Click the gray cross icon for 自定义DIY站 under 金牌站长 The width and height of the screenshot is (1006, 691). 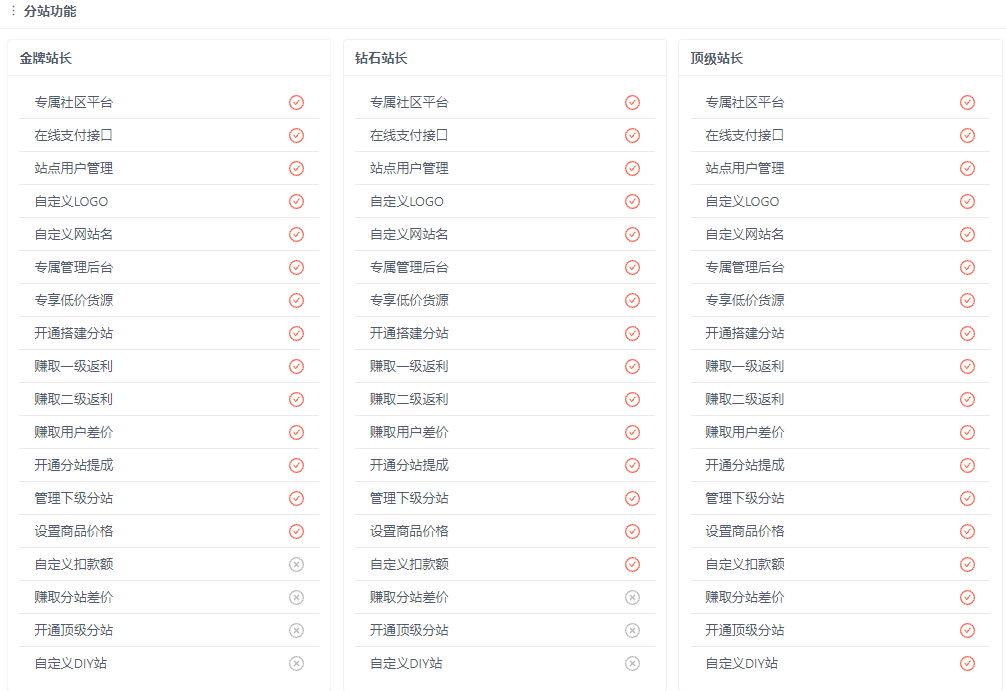(x=296, y=663)
